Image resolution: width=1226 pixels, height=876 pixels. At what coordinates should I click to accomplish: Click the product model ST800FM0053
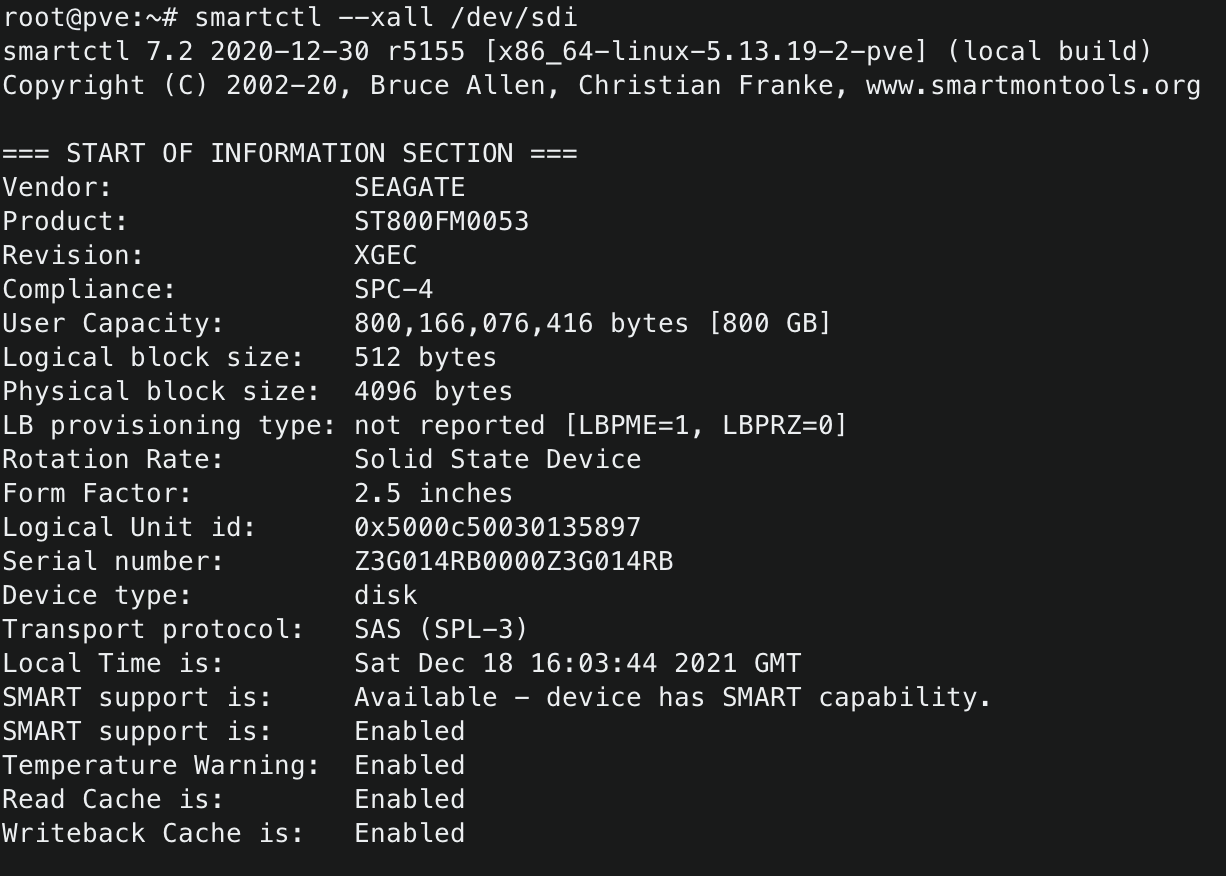[441, 222]
